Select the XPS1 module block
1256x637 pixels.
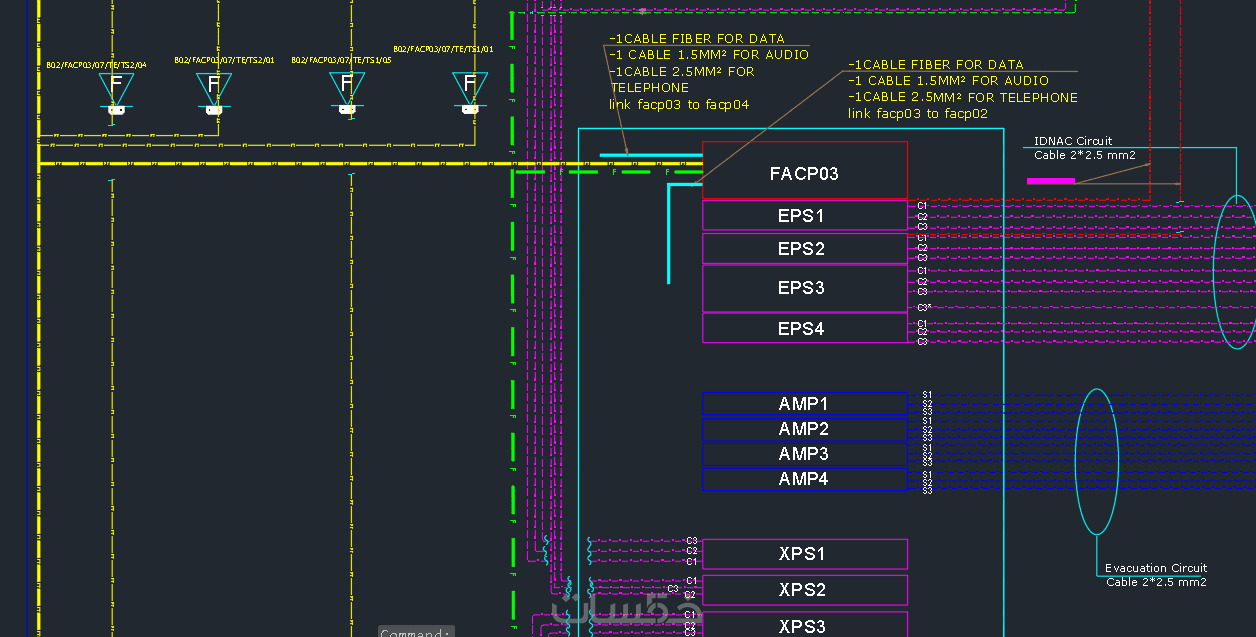[805, 554]
